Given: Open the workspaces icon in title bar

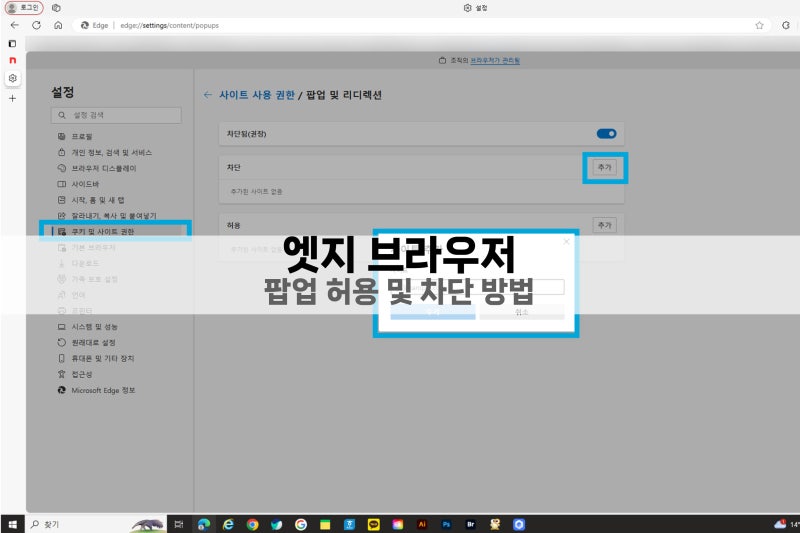Looking at the screenshot, I should coord(56,8).
